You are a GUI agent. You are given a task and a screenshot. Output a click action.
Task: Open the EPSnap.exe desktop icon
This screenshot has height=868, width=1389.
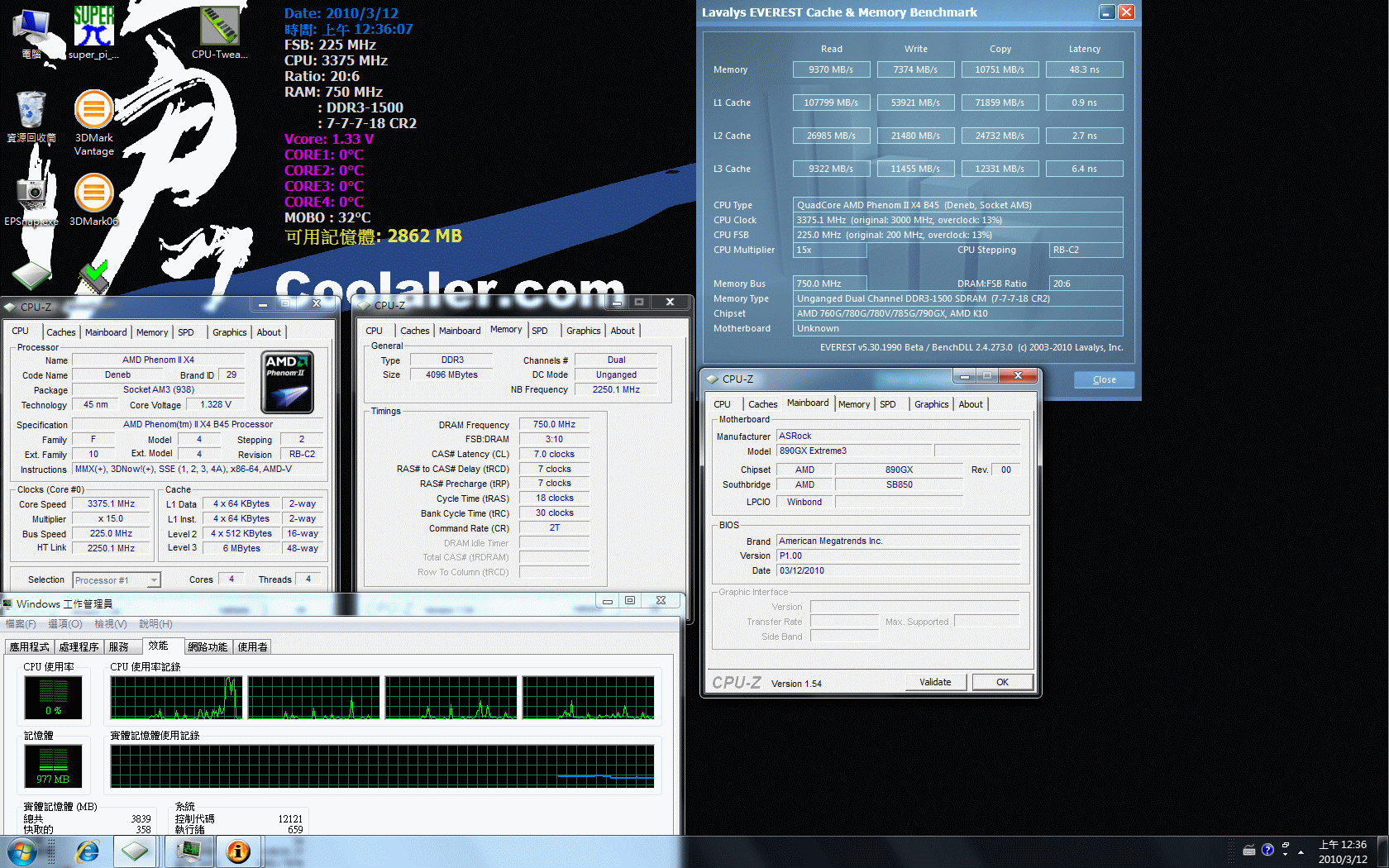[x=31, y=199]
